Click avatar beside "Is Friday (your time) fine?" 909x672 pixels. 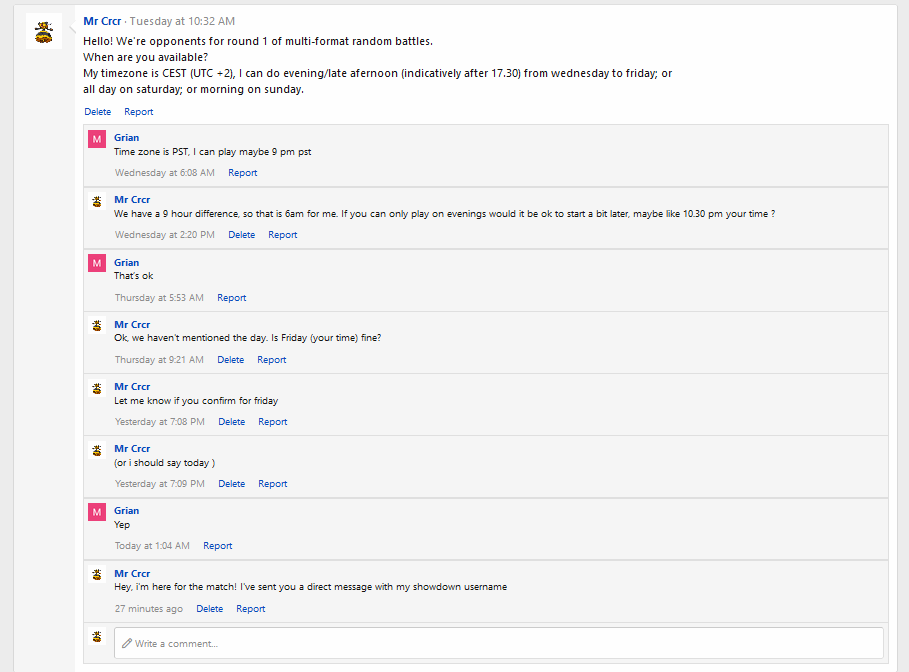97,325
